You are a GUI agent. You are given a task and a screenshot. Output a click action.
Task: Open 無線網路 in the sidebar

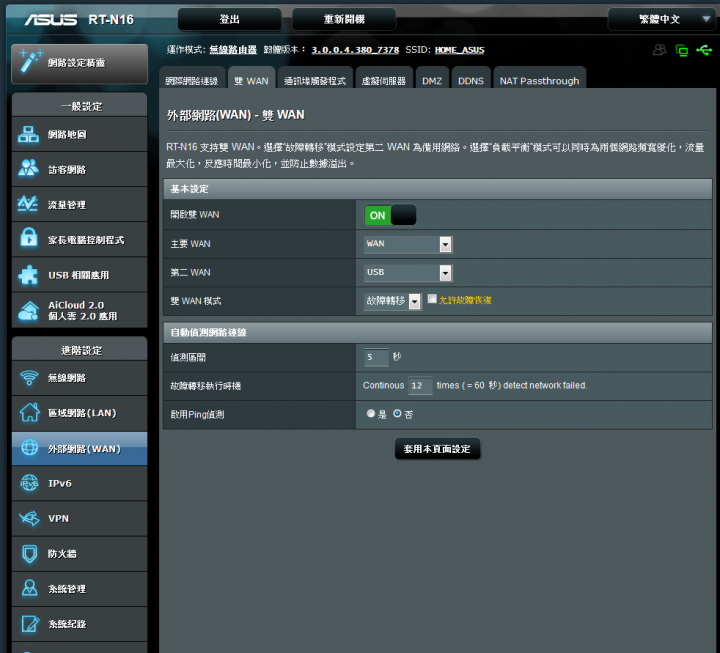[79, 378]
